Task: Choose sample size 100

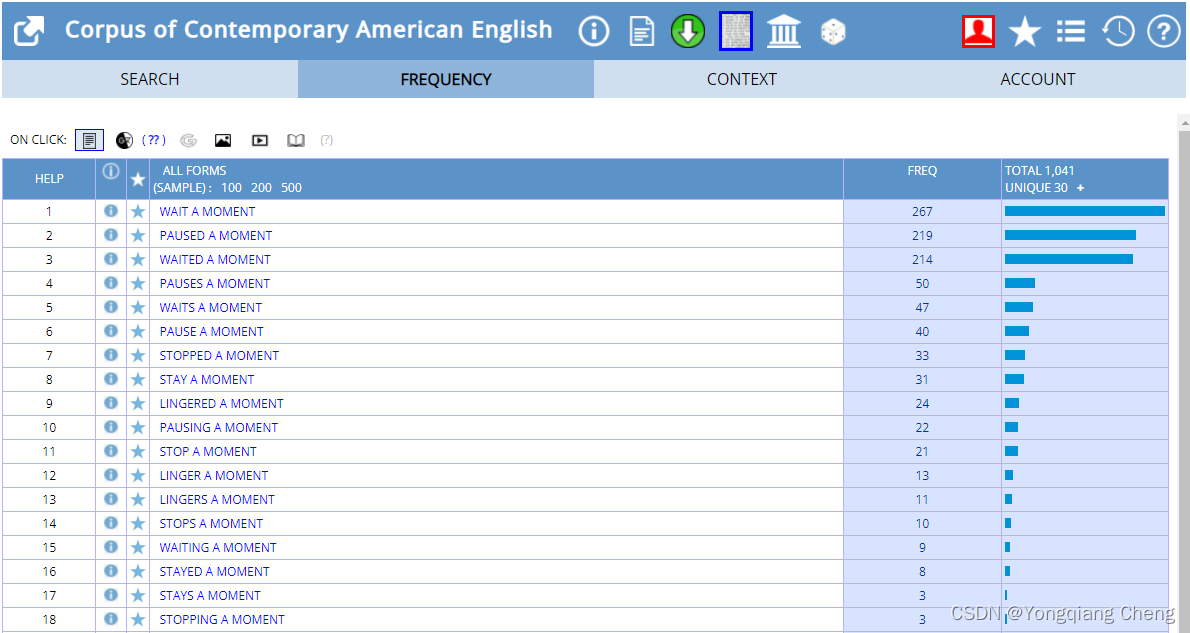Action: click(x=231, y=187)
